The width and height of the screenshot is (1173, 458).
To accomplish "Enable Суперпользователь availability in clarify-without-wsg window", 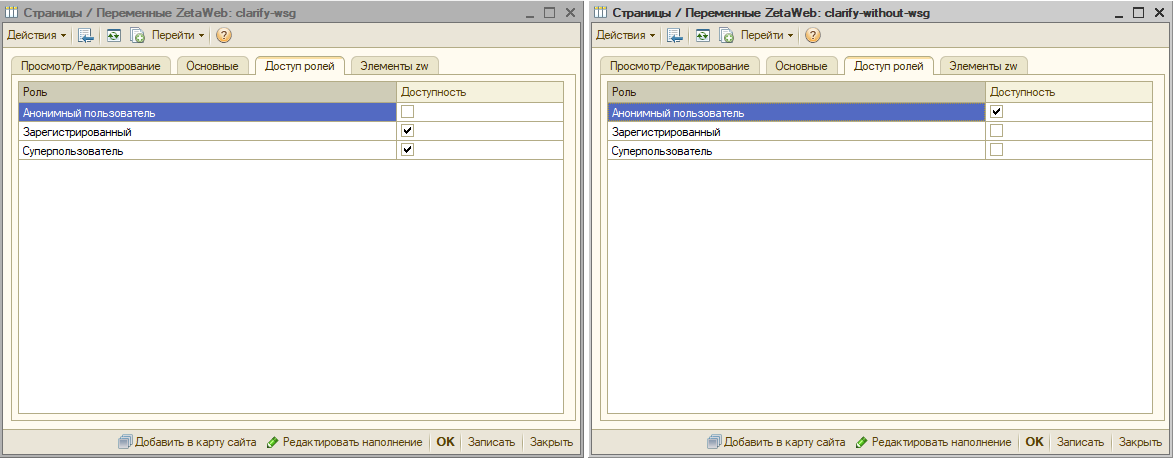I will [996, 150].
